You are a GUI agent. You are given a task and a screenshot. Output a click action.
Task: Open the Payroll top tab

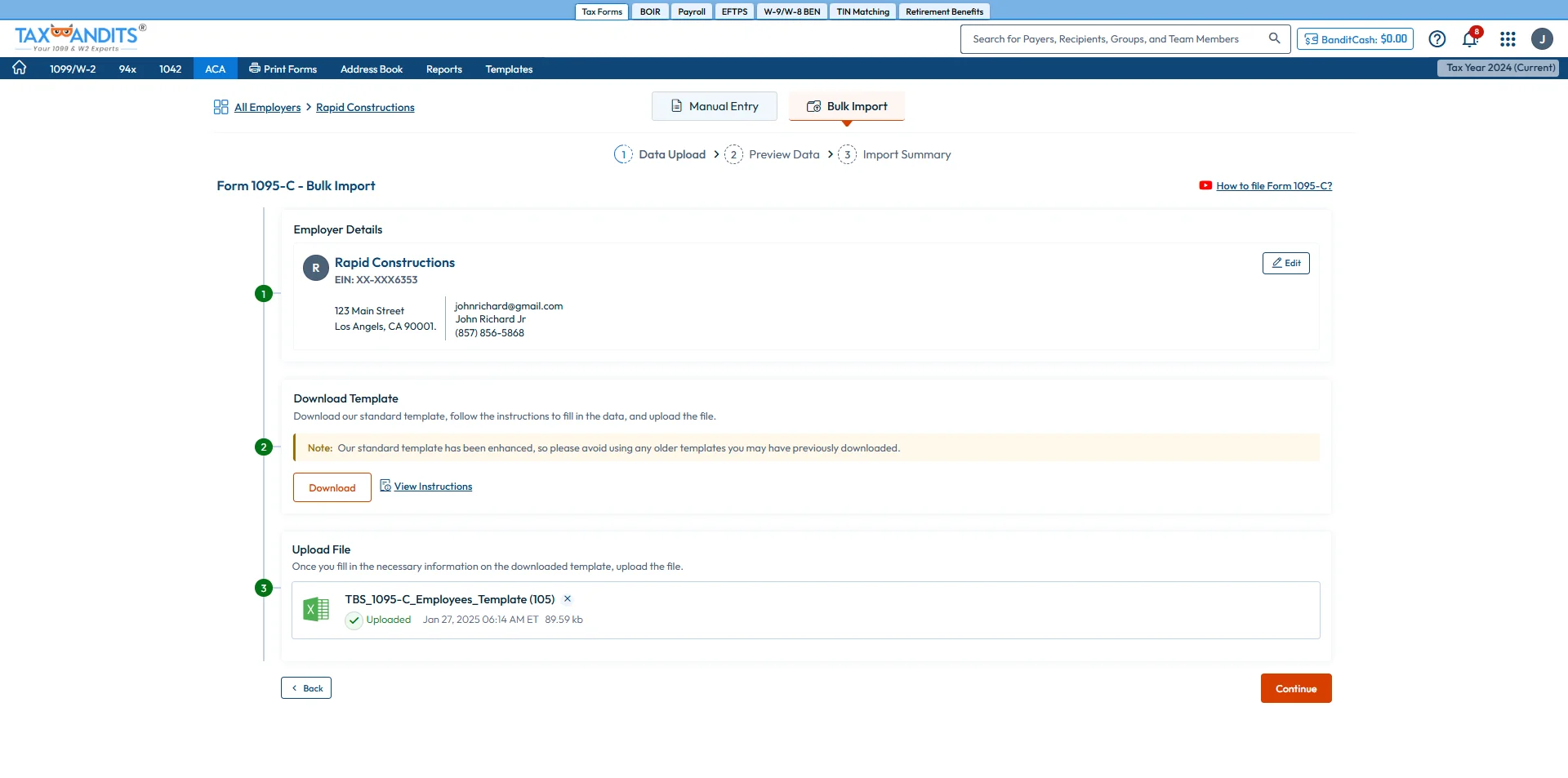(692, 11)
